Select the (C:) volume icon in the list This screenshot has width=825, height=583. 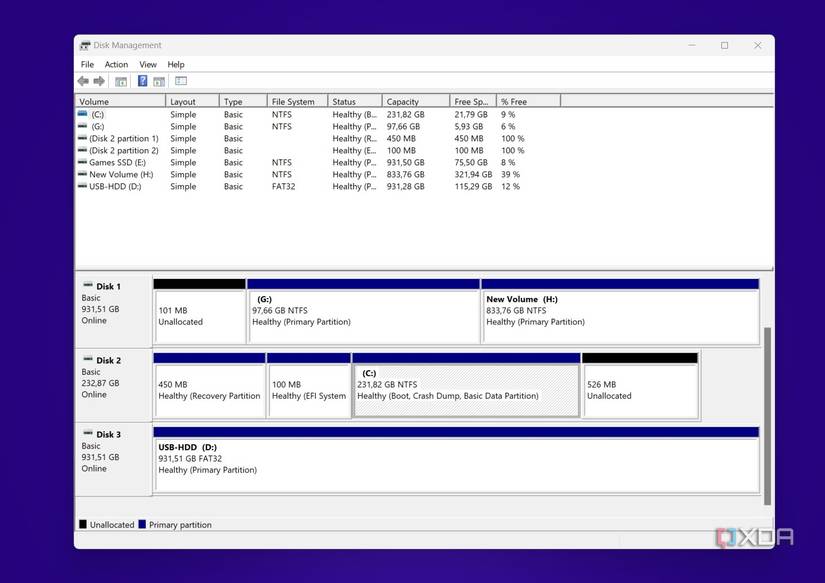(84, 114)
